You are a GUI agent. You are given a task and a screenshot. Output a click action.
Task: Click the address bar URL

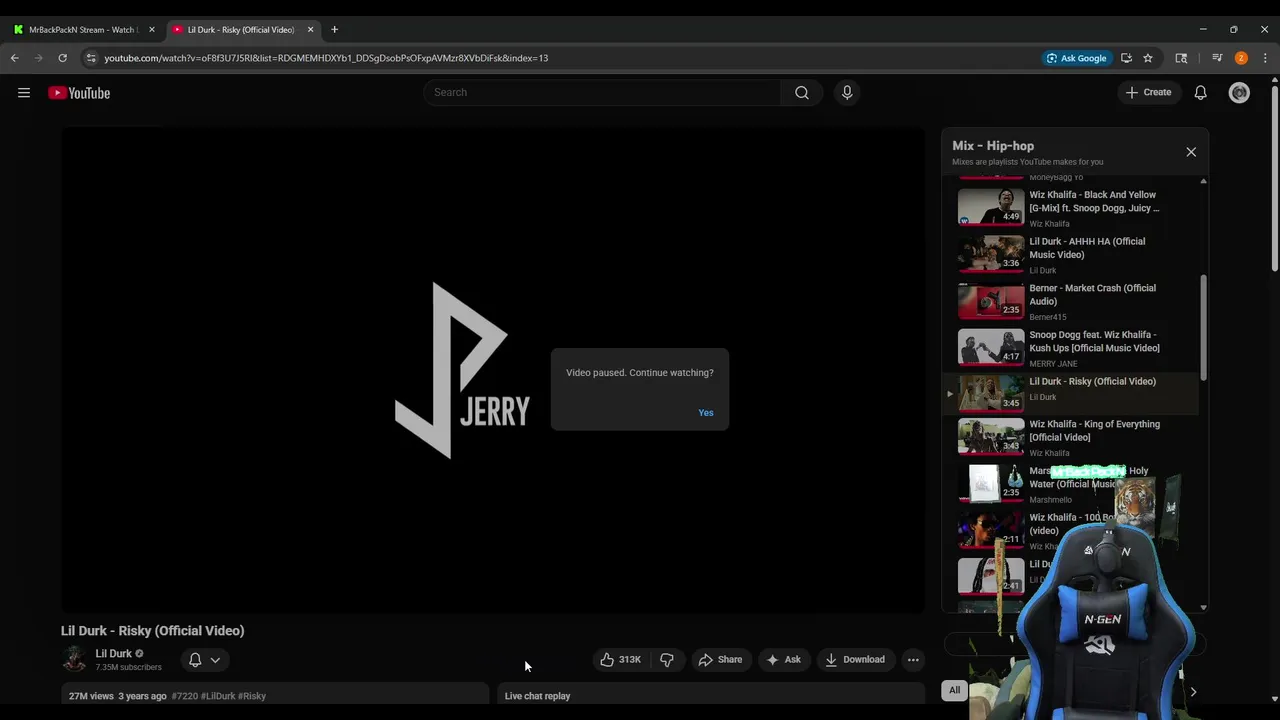(326, 58)
